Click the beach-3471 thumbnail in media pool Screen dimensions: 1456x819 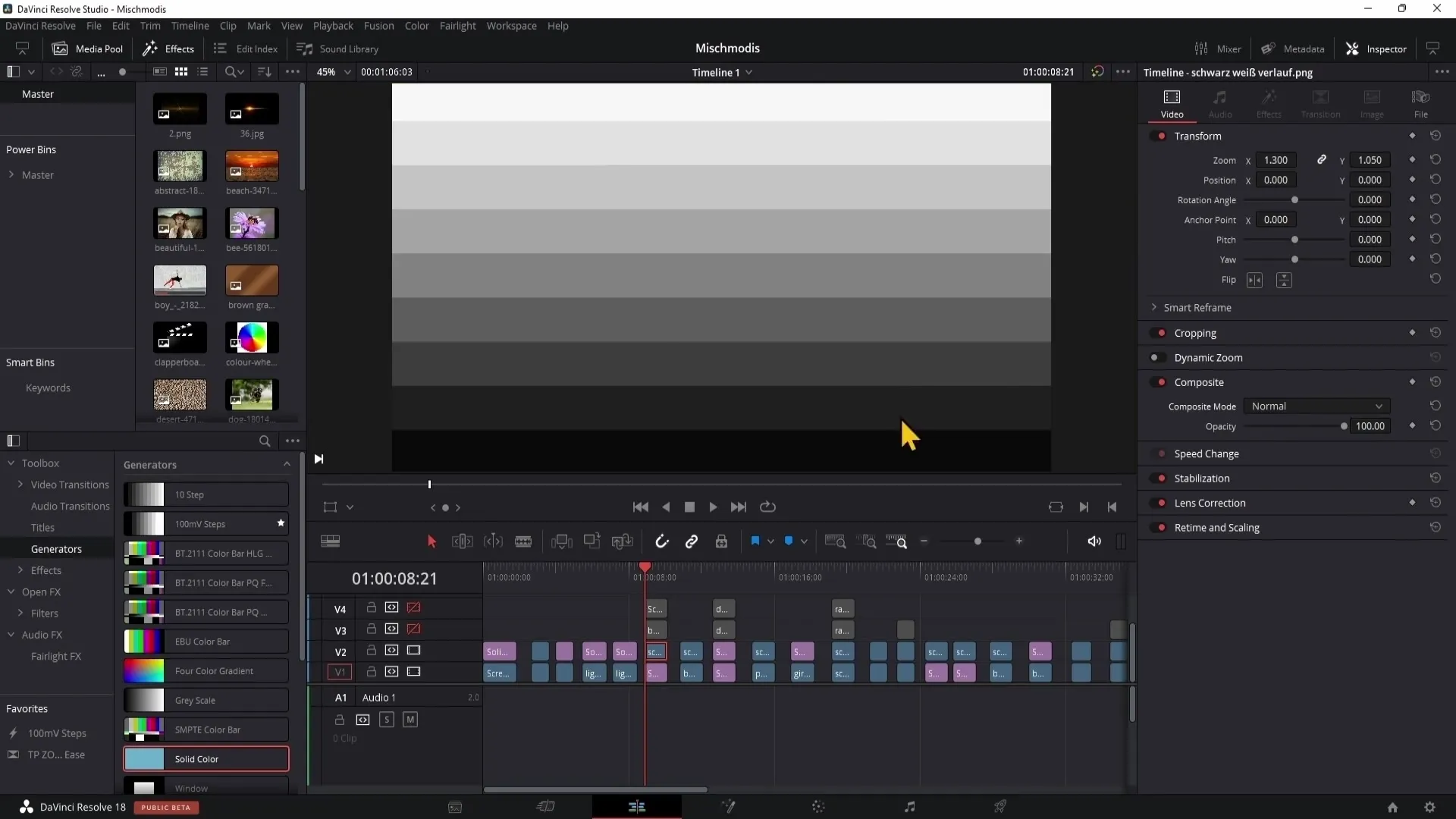(251, 167)
